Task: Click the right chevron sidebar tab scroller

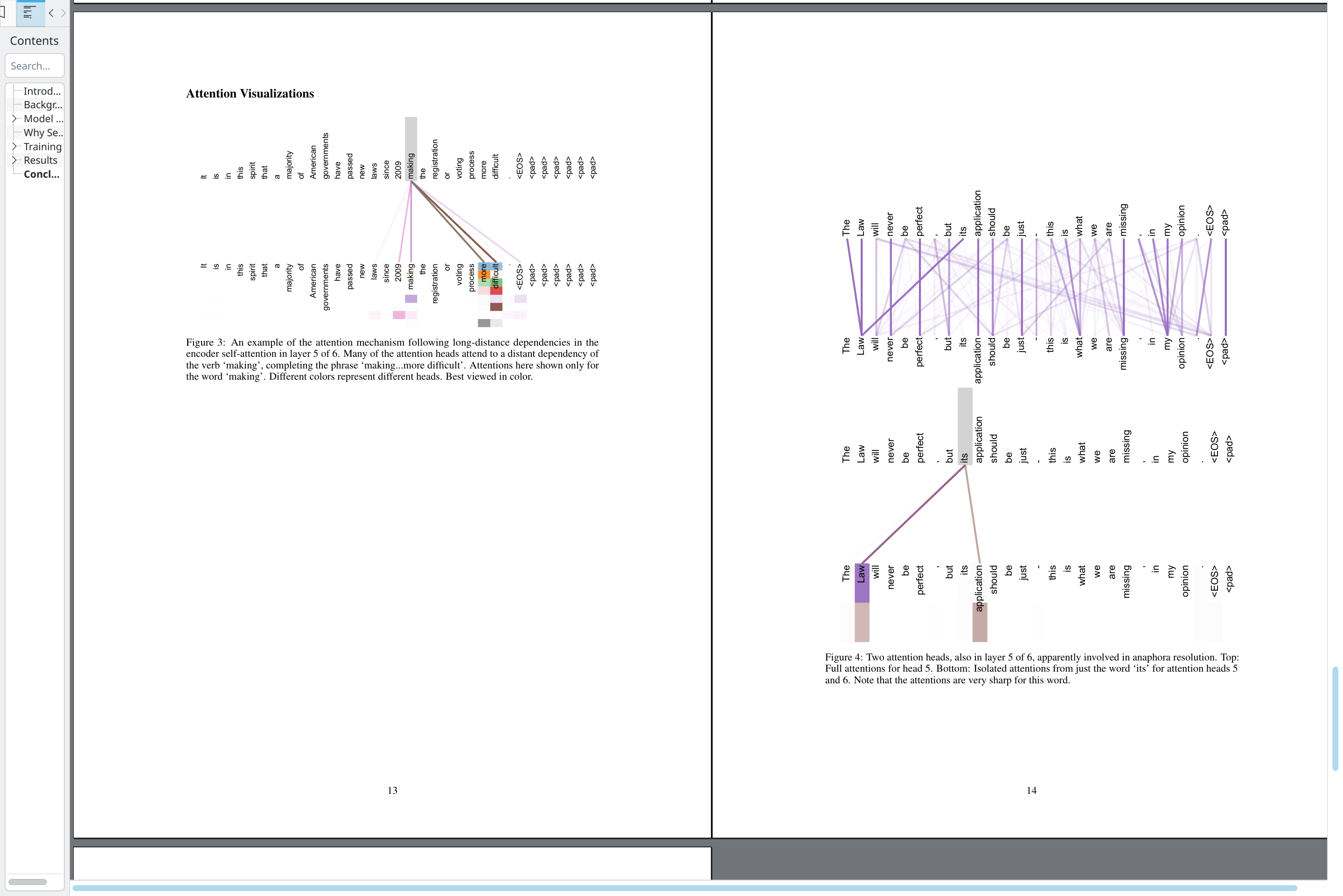Action: pos(63,13)
